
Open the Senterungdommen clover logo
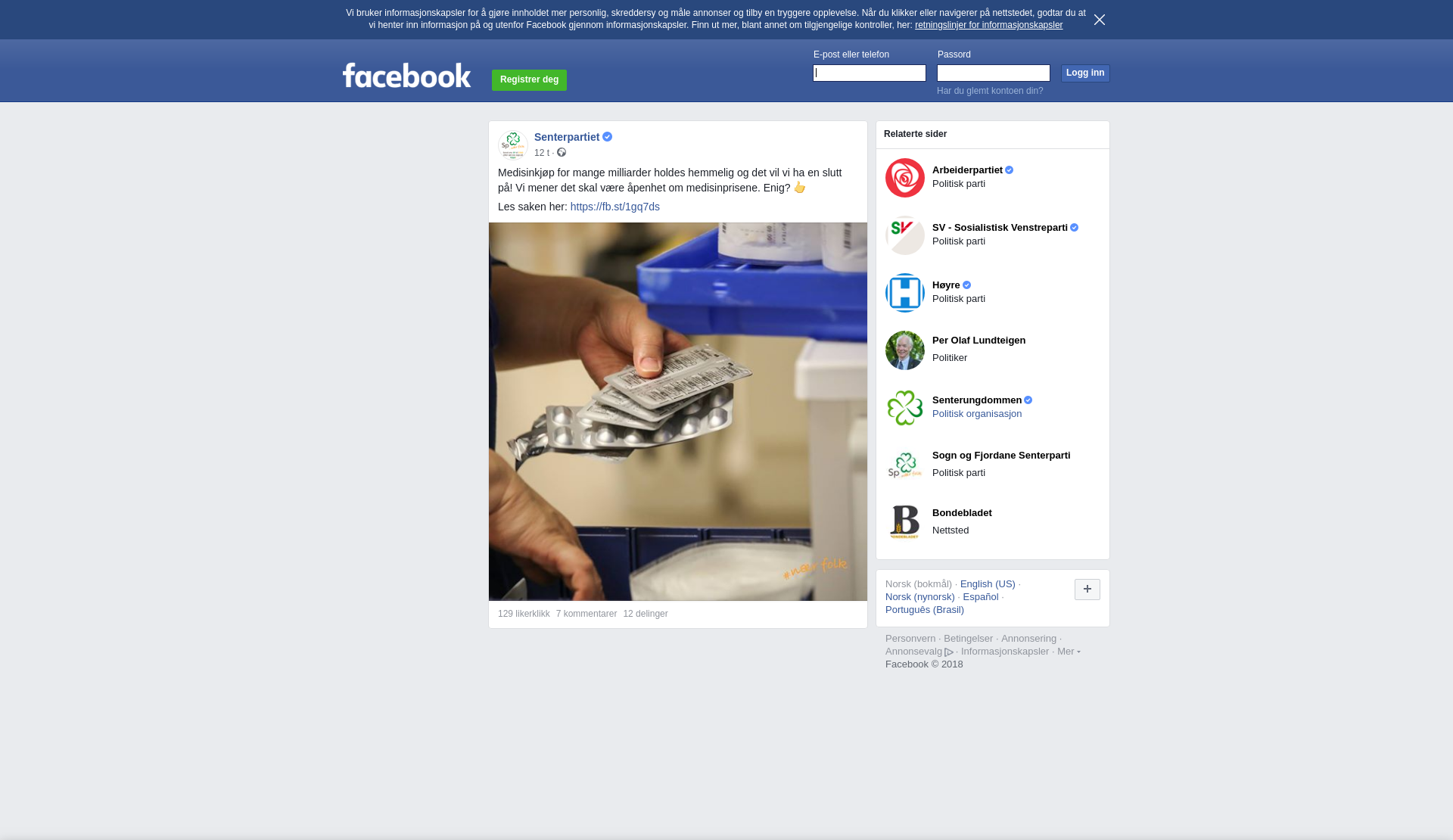click(905, 408)
